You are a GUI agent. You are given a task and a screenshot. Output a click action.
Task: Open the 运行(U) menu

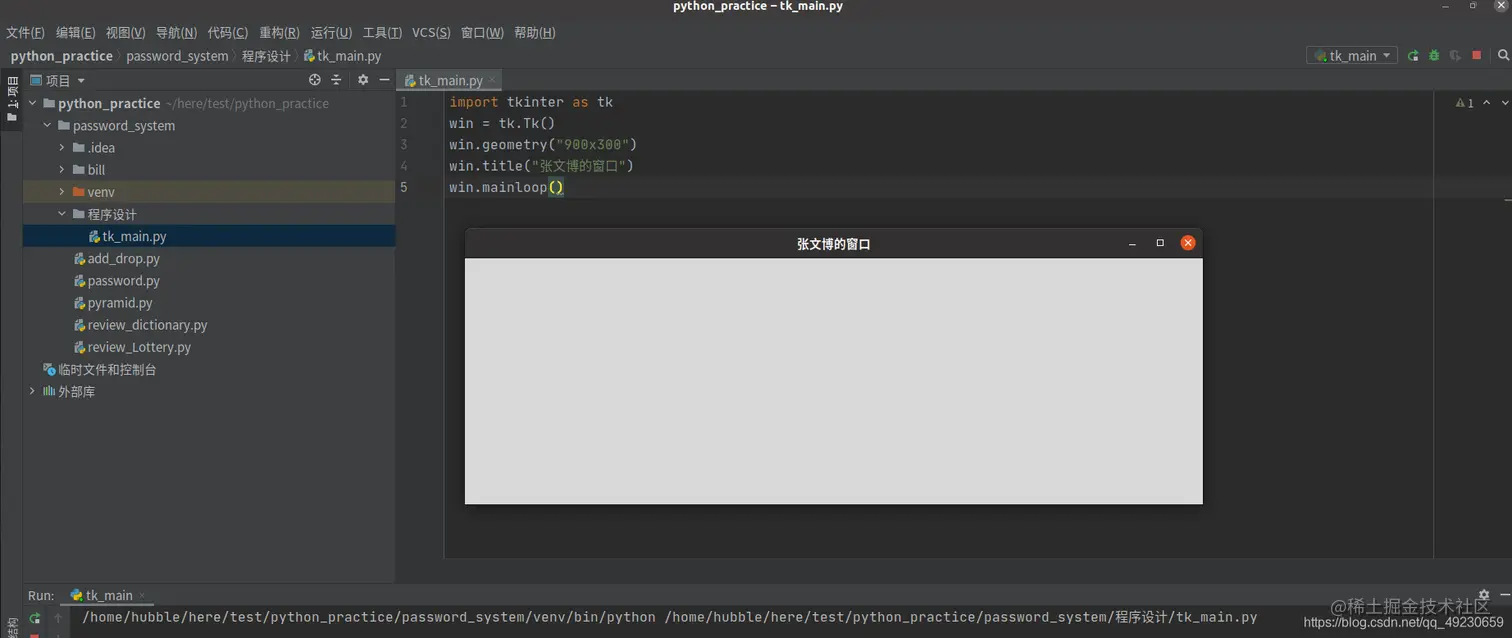pyautogui.click(x=331, y=33)
